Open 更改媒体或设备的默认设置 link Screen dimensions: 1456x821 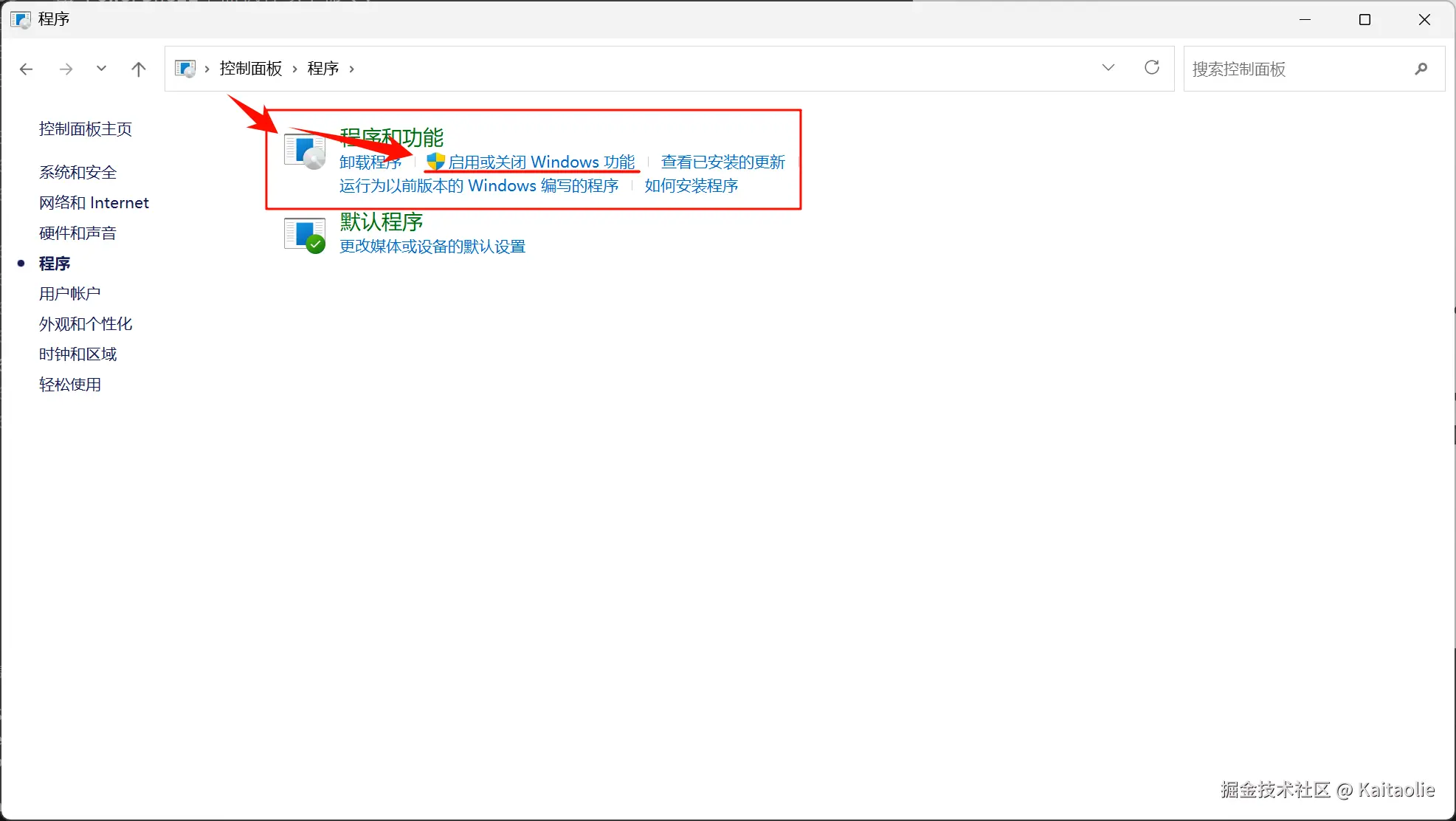pos(432,247)
